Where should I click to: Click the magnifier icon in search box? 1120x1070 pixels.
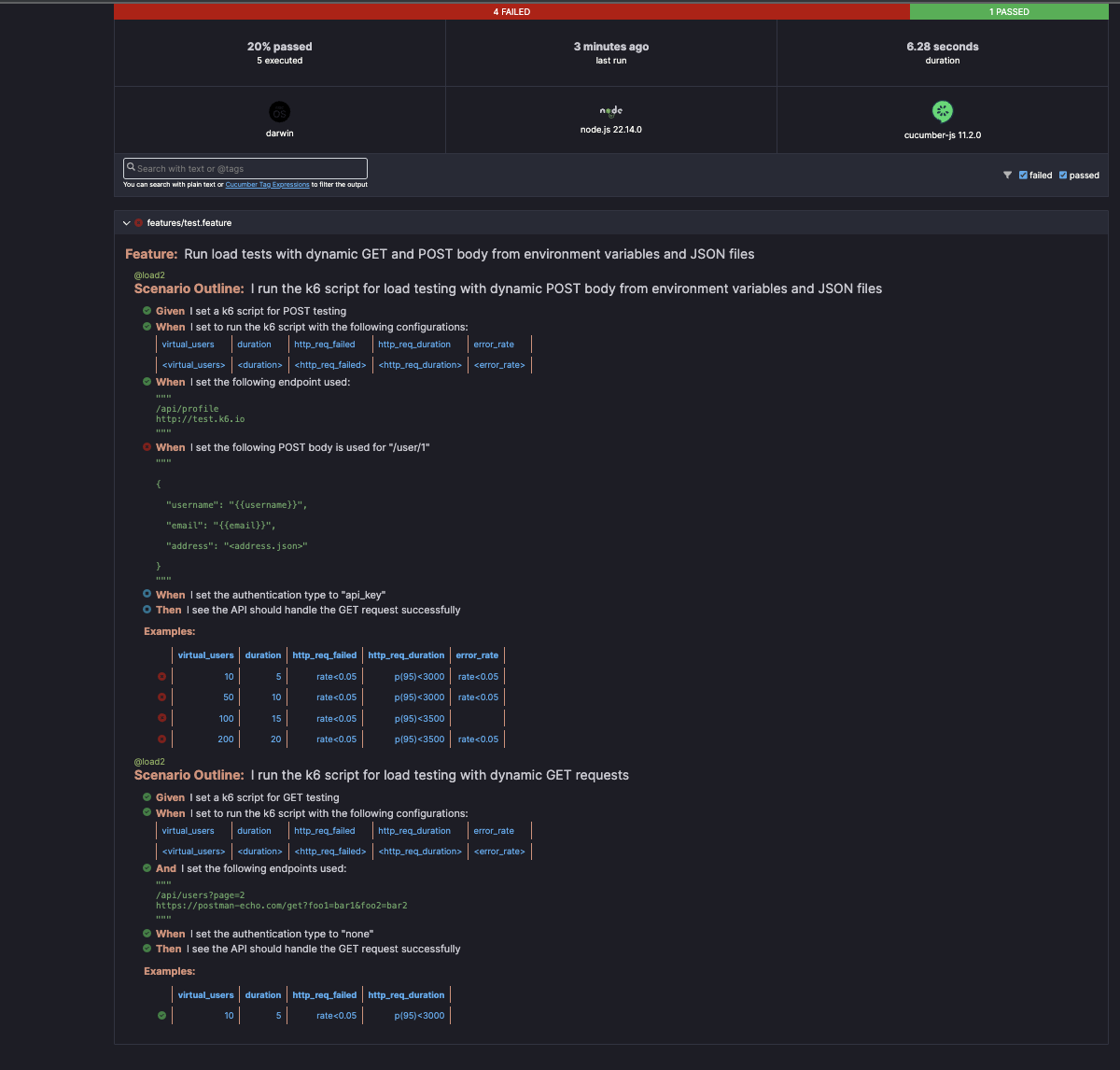click(132, 168)
